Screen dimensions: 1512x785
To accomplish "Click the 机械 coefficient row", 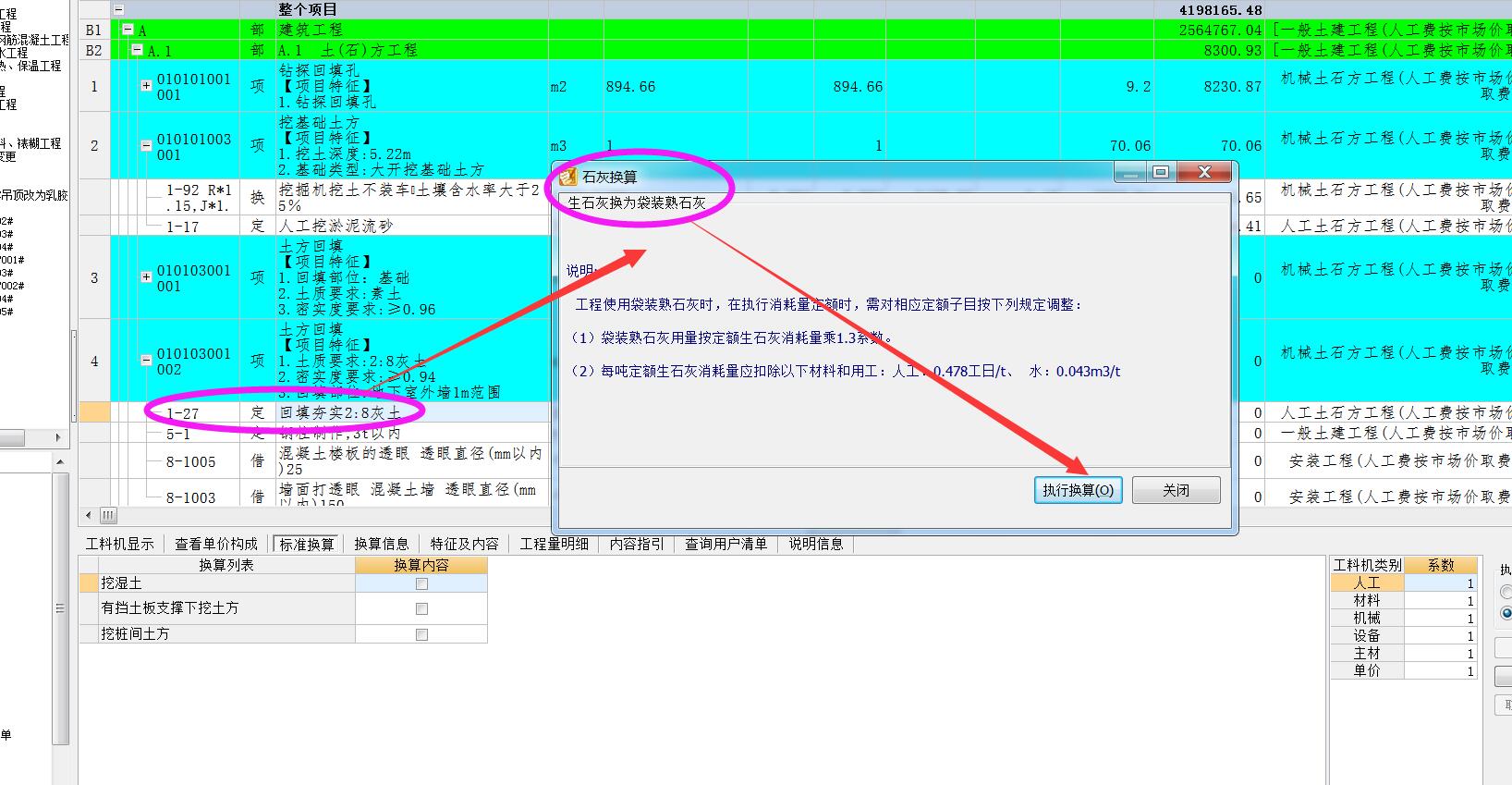I will [x=1404, y=619].
